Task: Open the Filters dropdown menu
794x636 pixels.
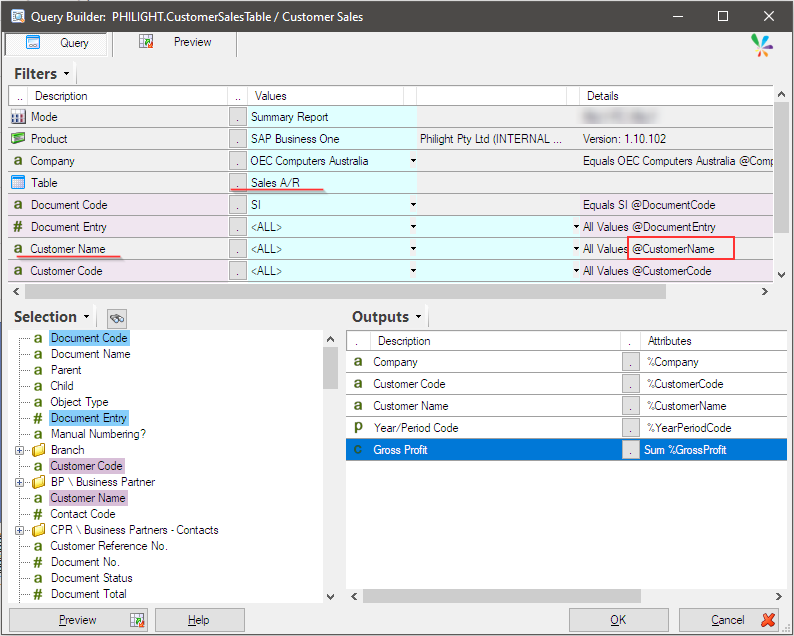Action: [66, 74]
